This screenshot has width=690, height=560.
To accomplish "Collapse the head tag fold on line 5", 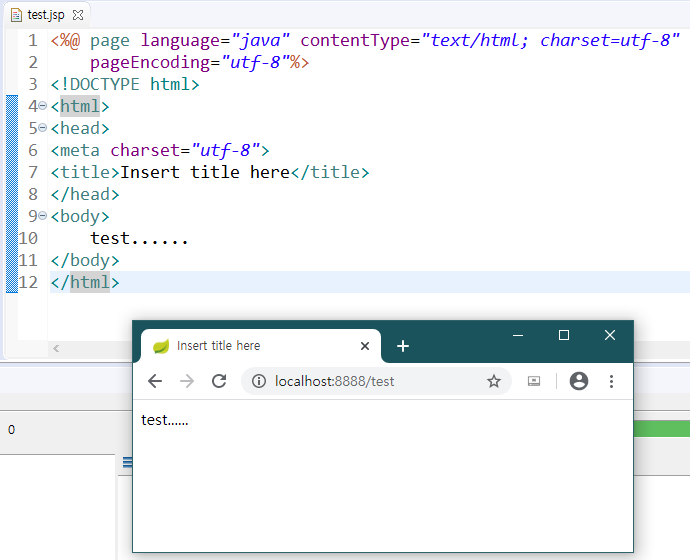I will pos(43,128).
